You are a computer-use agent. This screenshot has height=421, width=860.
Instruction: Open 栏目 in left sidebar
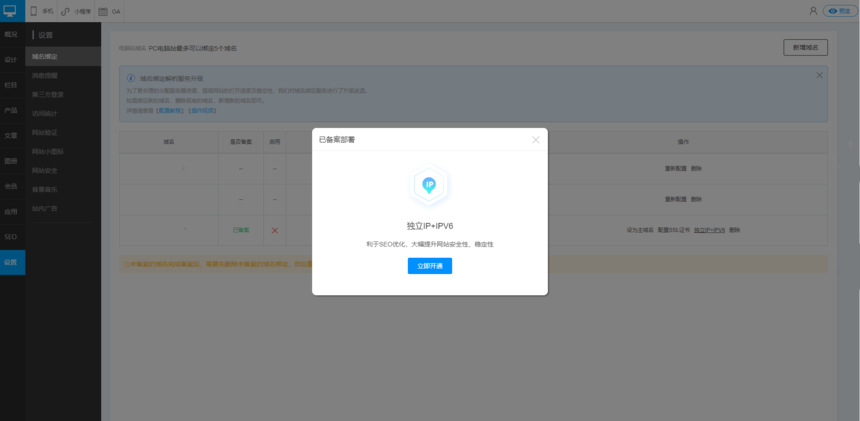point(12,85)
